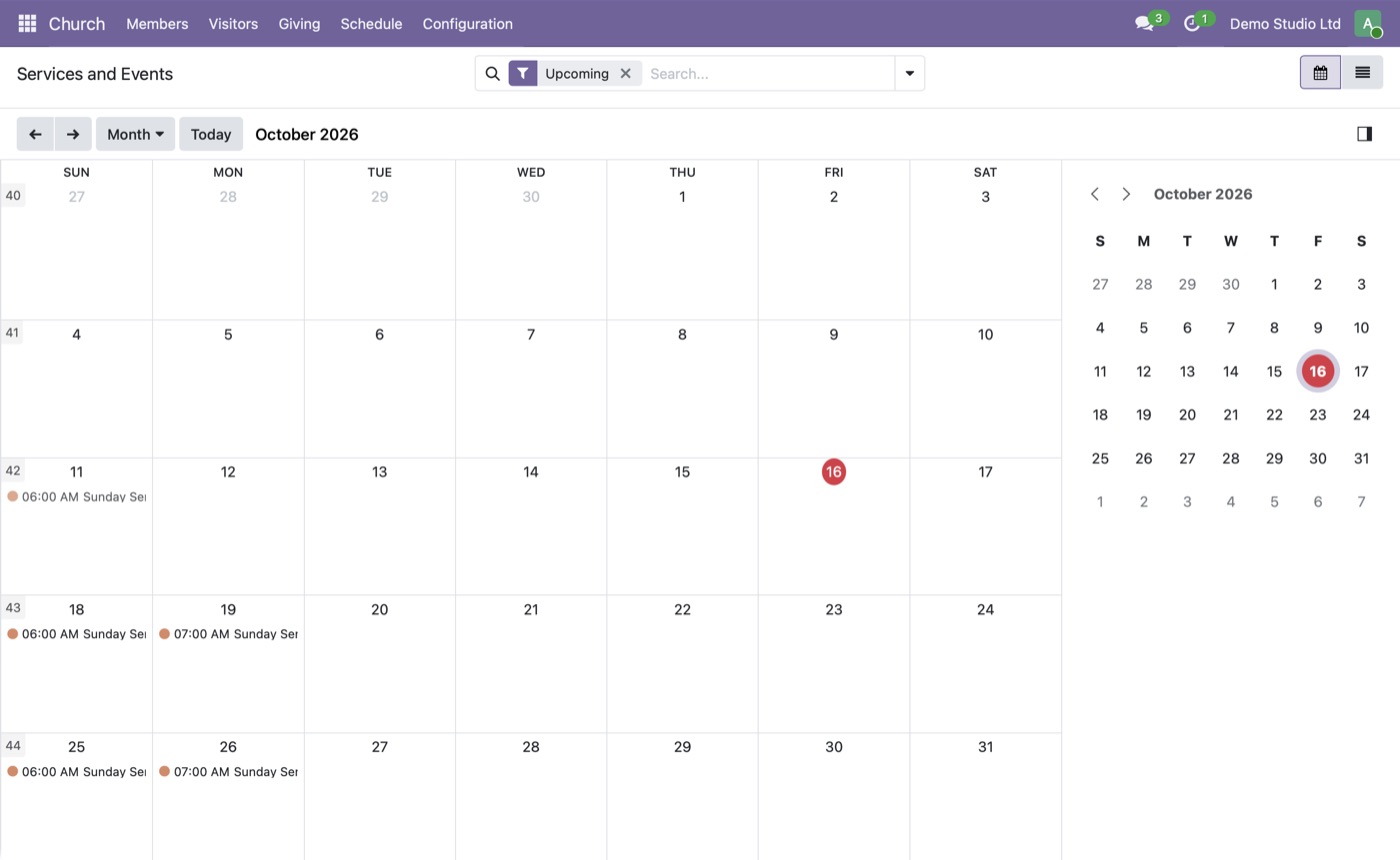Viewport: 1400px width, 860px height.
Task: Click main calendar cell for October 14
Action: pos(531,527)
